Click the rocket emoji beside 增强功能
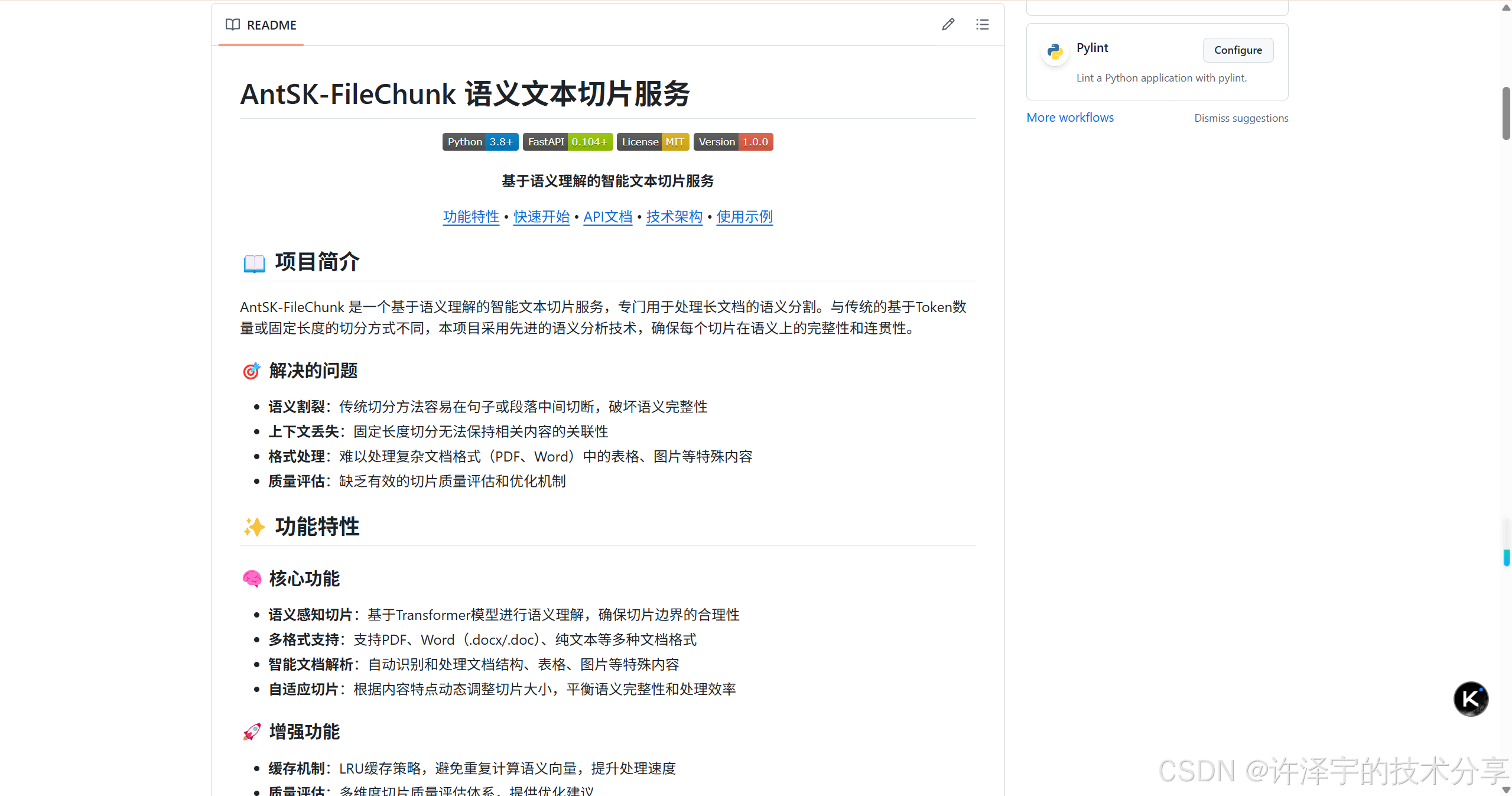Viewport: 1512px width, 796px height. (252, 732)
